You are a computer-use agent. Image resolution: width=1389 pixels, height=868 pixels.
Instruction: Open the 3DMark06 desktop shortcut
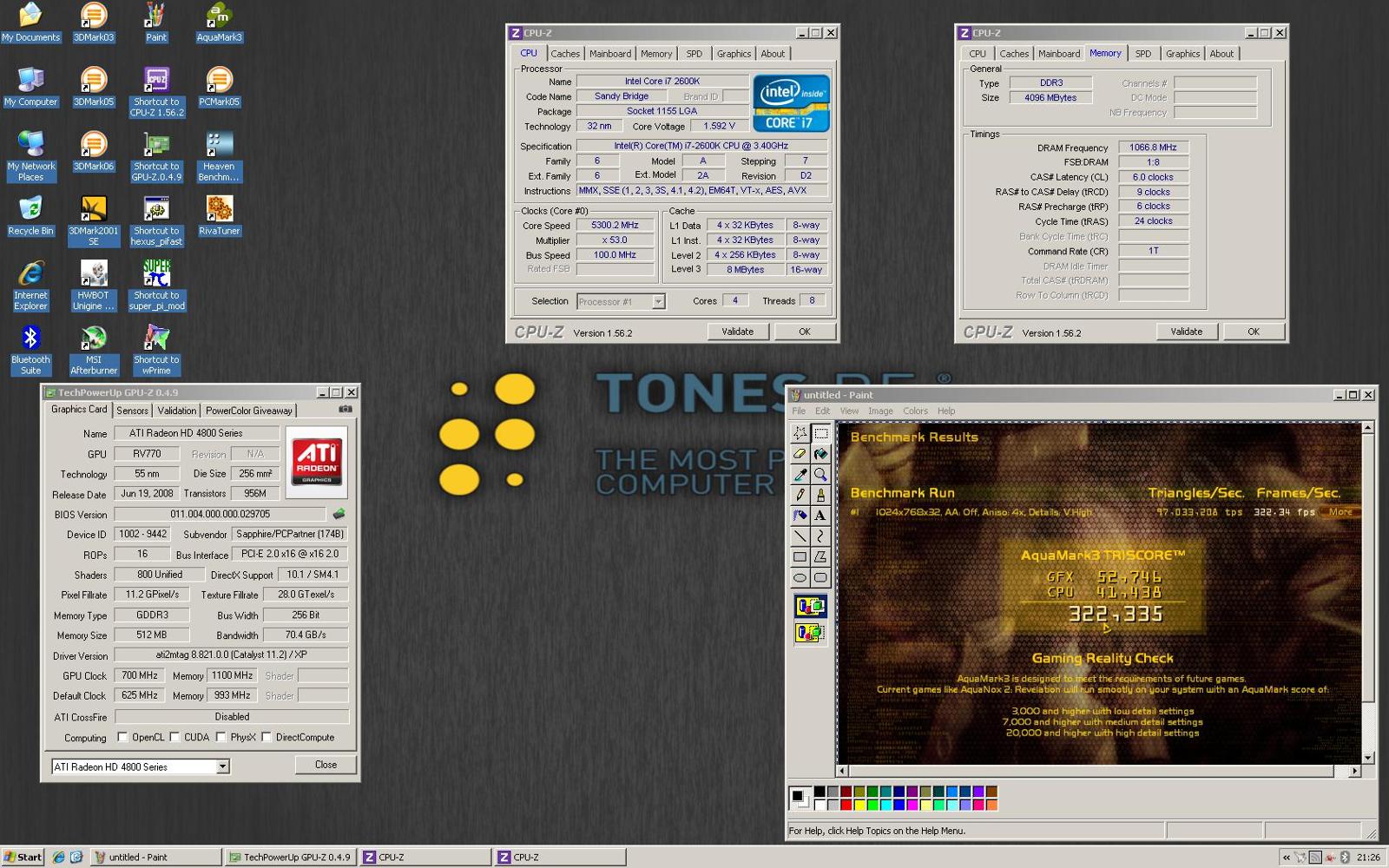[x=94, y=152]
